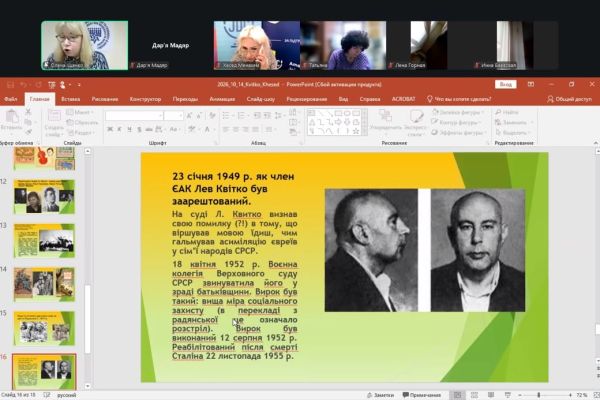Click the Найти find button
Image resolution: width=600 pixels, height=400 pixels.
coord(507,112)
